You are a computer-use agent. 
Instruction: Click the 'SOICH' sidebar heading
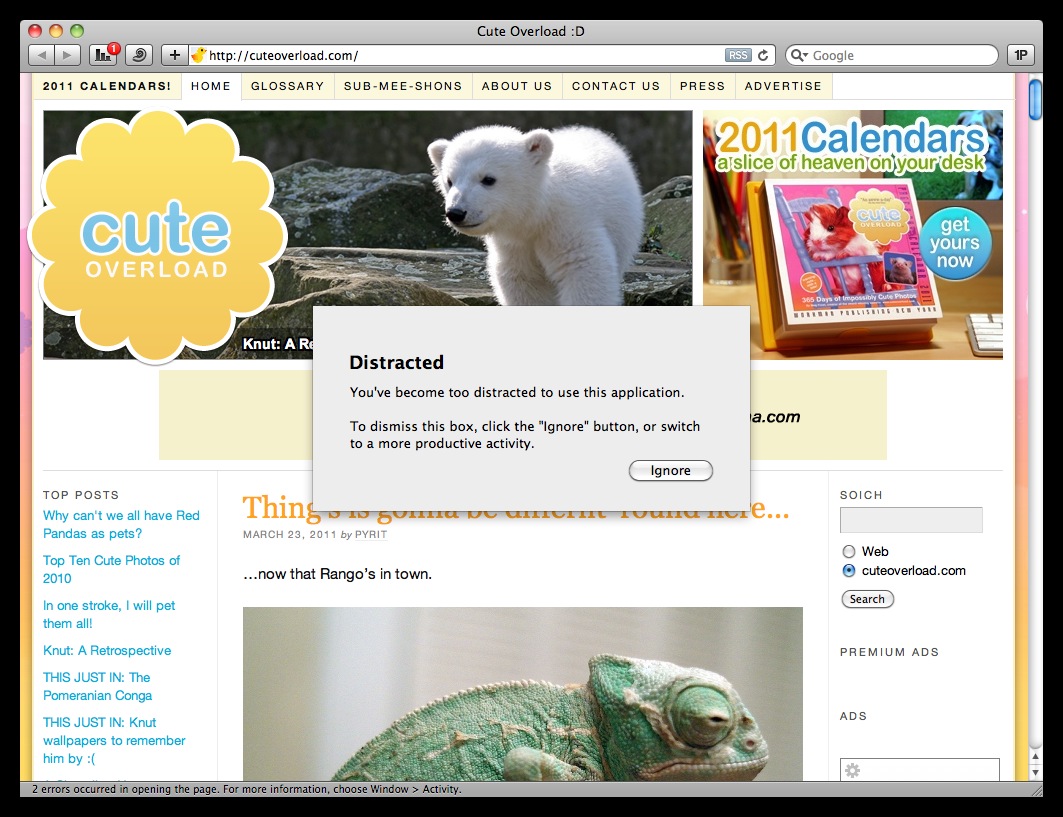(861, 495)
